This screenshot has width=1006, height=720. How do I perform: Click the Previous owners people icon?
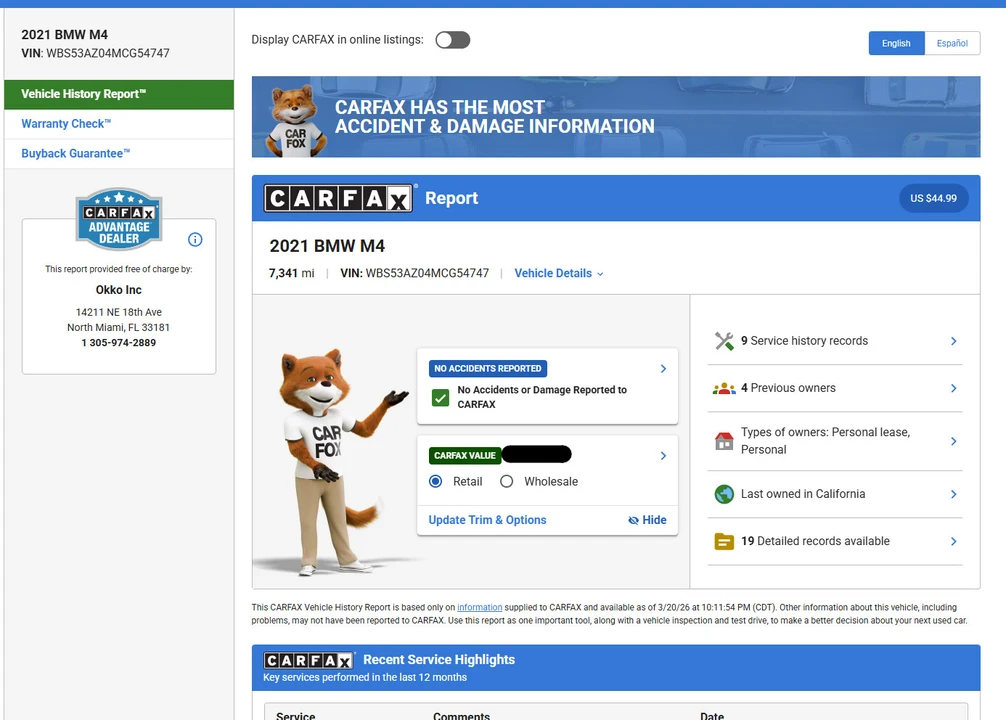[x=724, y=388]
